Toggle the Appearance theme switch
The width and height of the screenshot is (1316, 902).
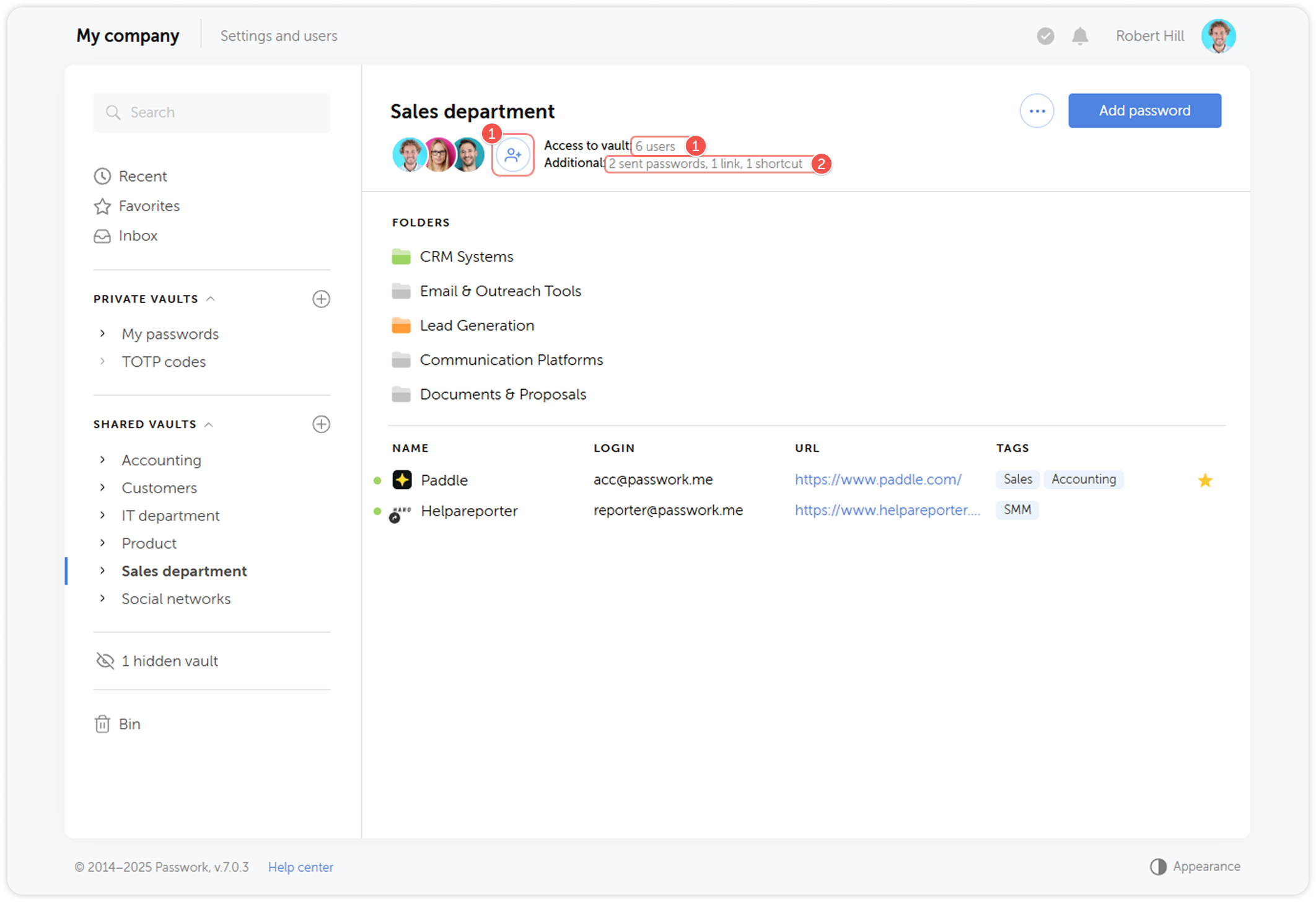(1158, 866)
